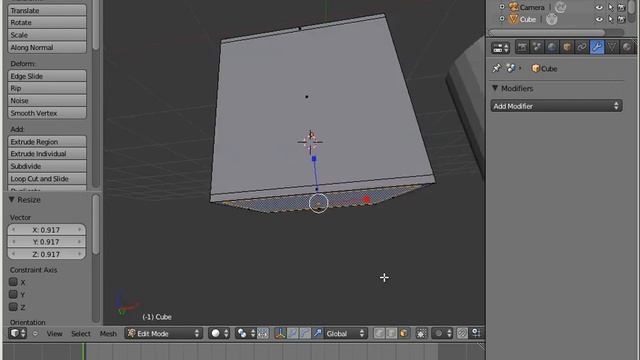Image resolution: width=640 pixels, height=360 pixels.
Task: Click the Cube object icon in outliner
Action: coord(513,19)
